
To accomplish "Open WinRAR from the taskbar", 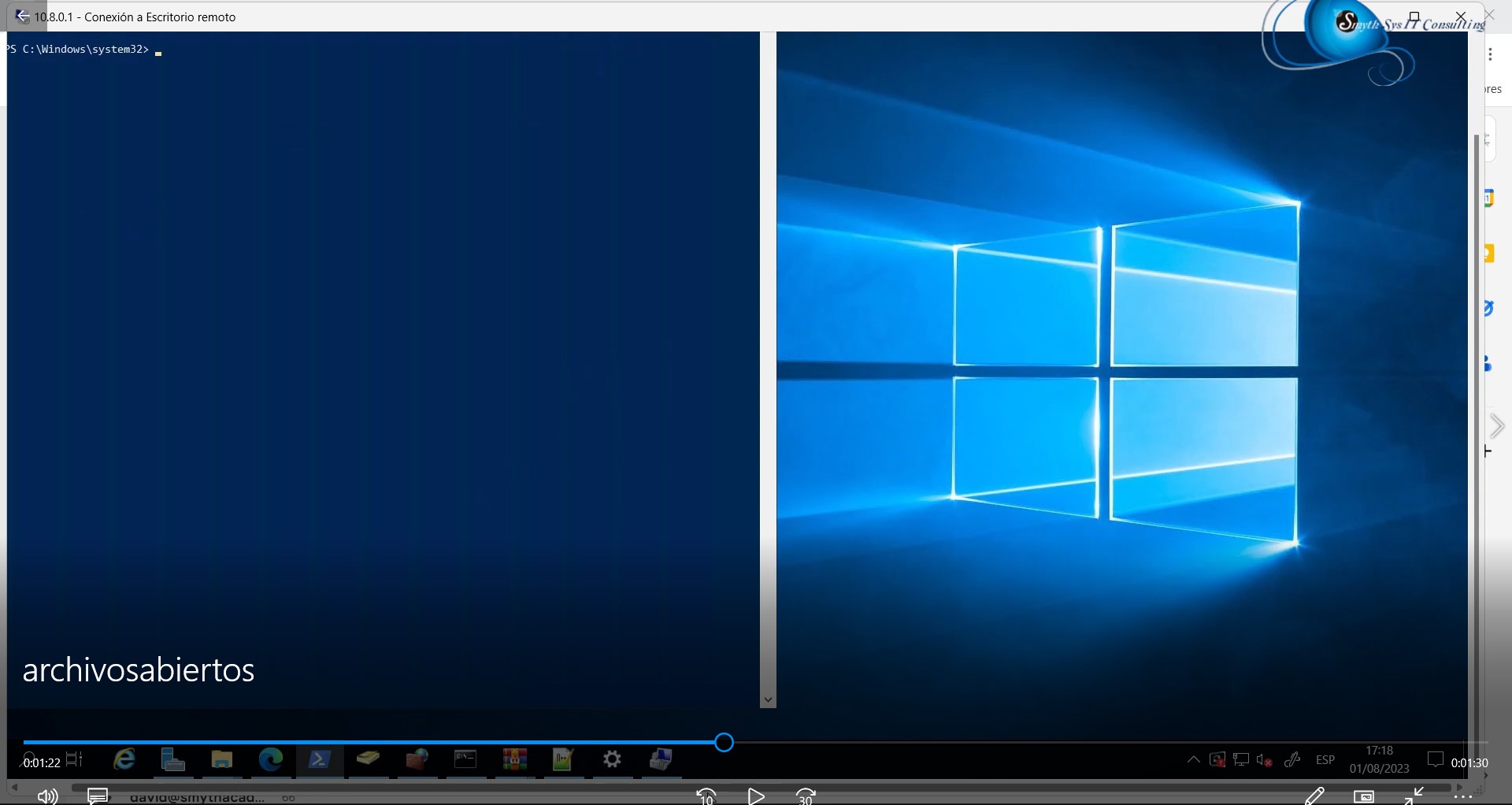I will pyautogui.click(x=514, y=759).
